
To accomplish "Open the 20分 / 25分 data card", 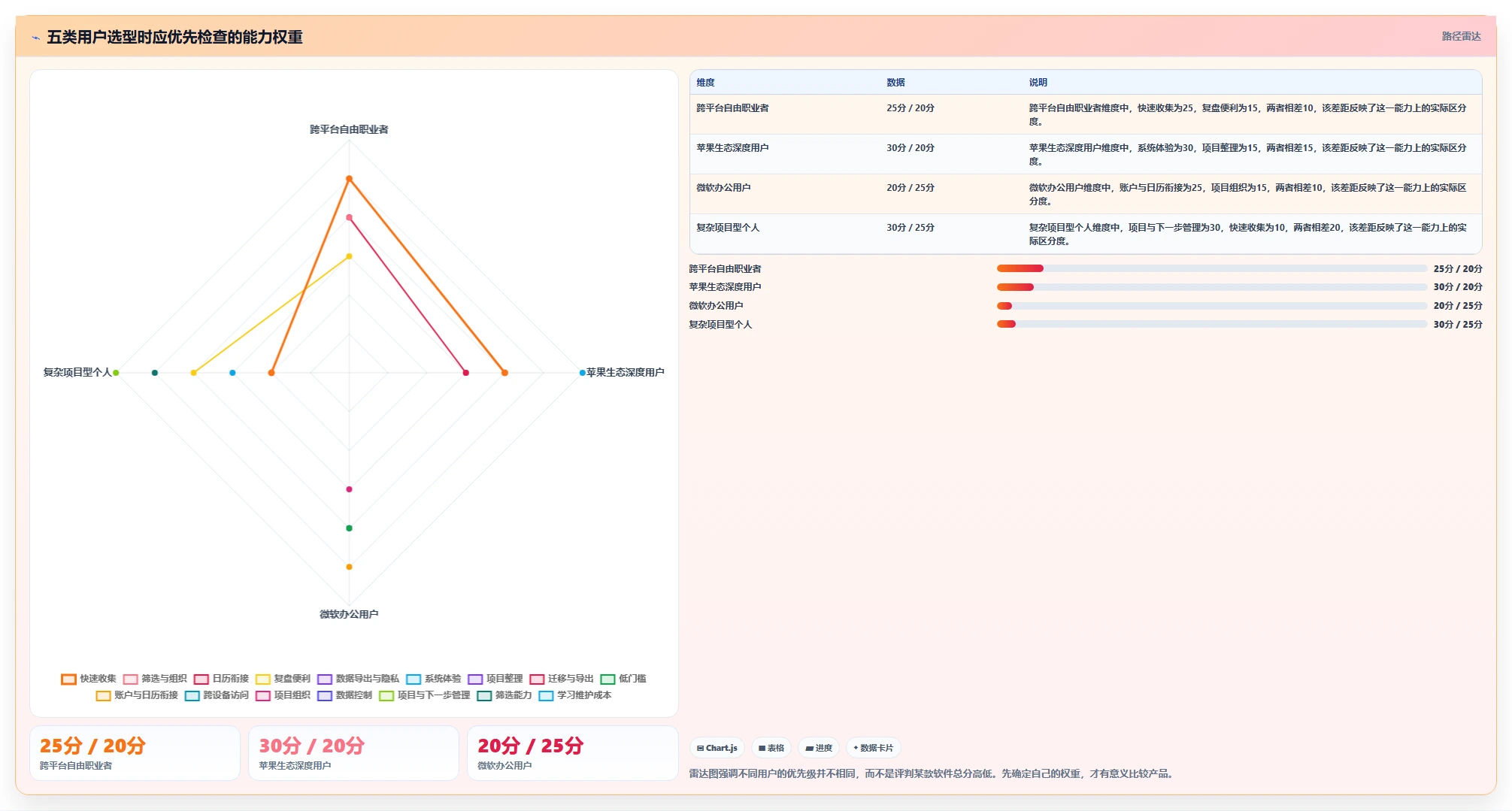I will click(572, 753).
